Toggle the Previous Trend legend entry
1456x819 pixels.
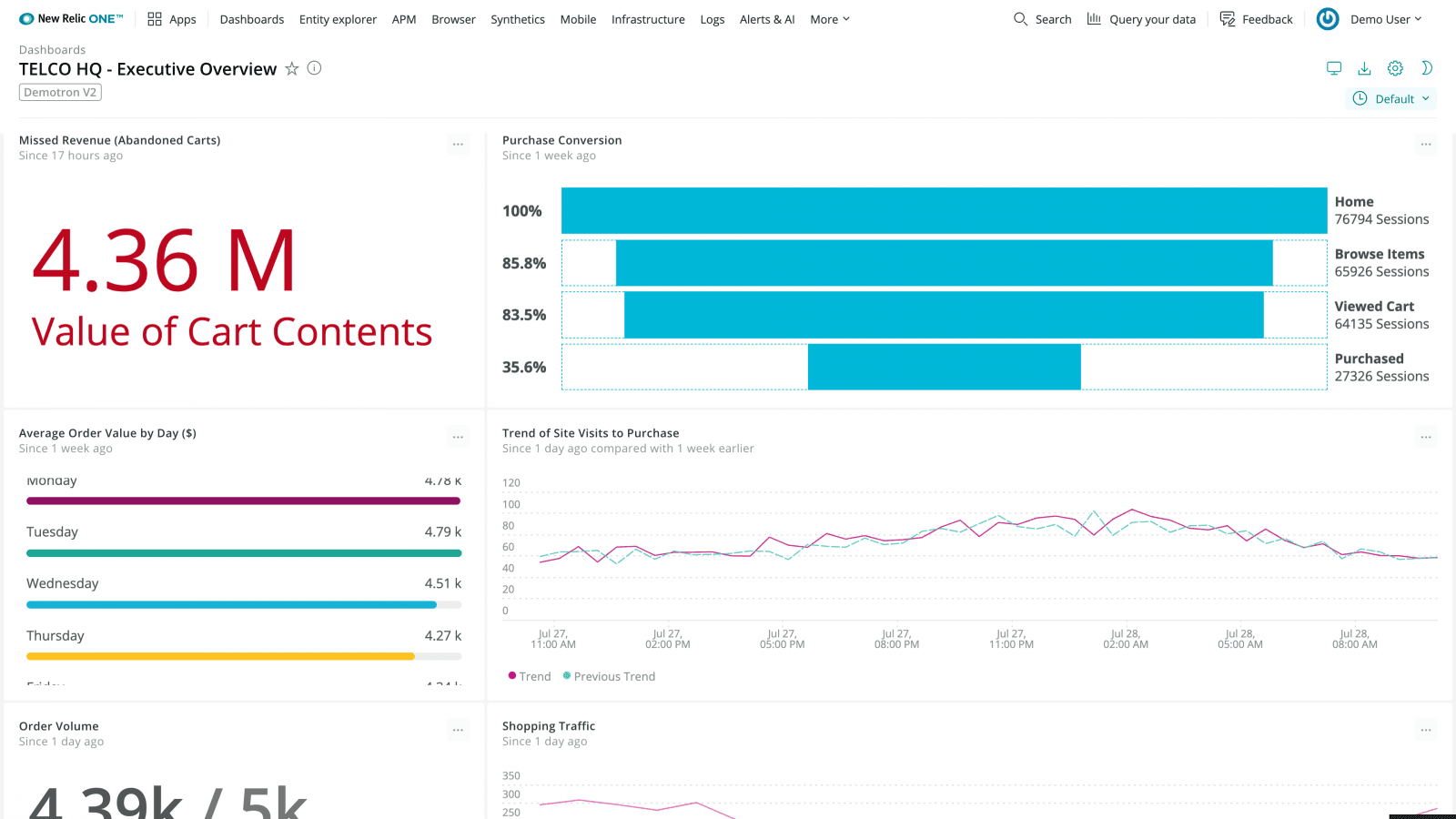[x=609, y=676]
